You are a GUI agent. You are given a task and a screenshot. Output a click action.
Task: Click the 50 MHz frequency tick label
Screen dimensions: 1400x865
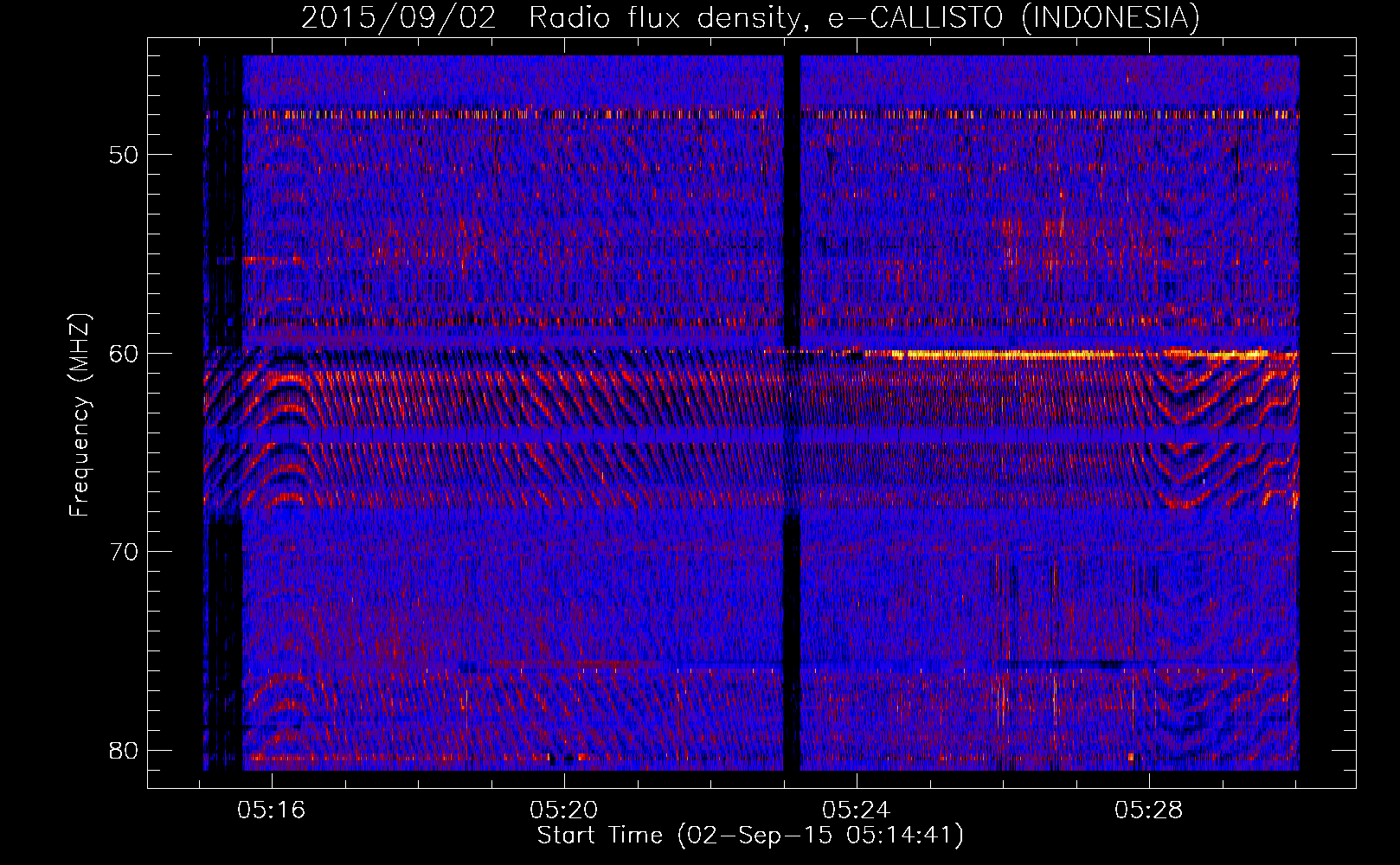[125, 155]
